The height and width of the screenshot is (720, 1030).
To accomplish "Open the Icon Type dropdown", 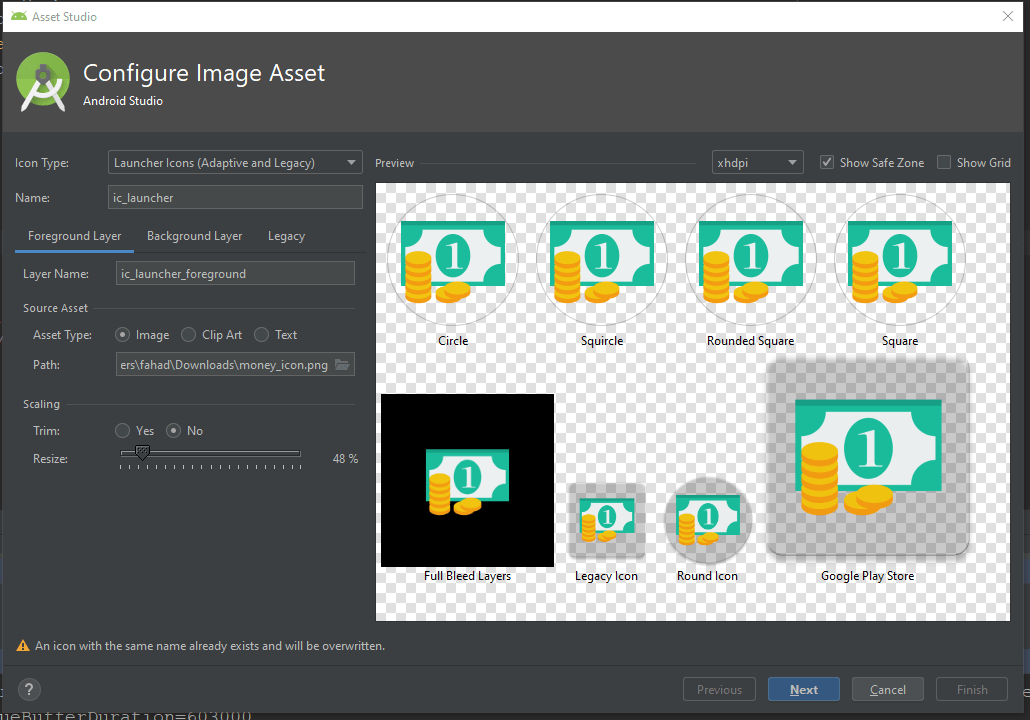I will pyautogui.click(x=235, y=162).
